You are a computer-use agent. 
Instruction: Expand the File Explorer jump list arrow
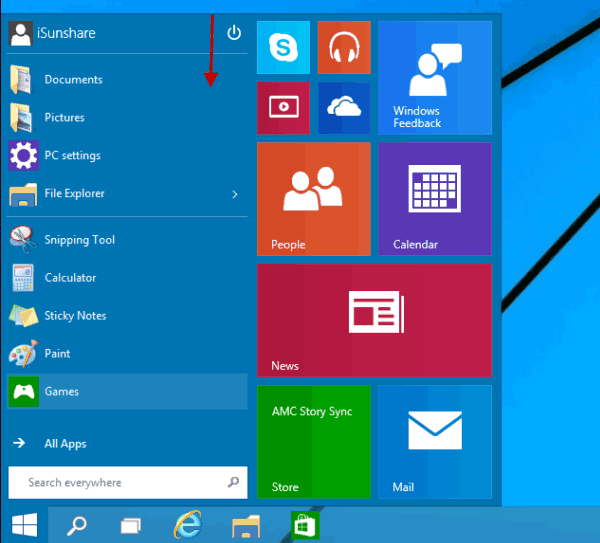(x=235, y=194)
